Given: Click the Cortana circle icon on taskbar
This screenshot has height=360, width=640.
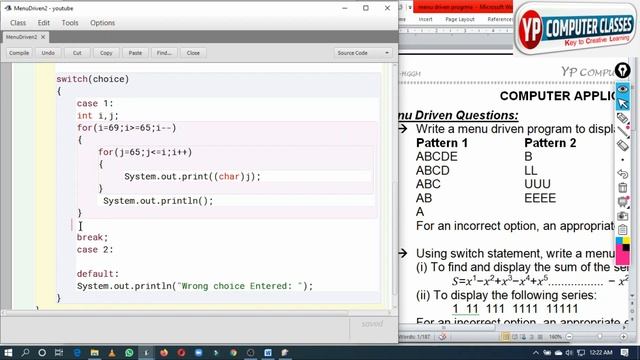Looking at the screenshot, I should pos(42,352).
